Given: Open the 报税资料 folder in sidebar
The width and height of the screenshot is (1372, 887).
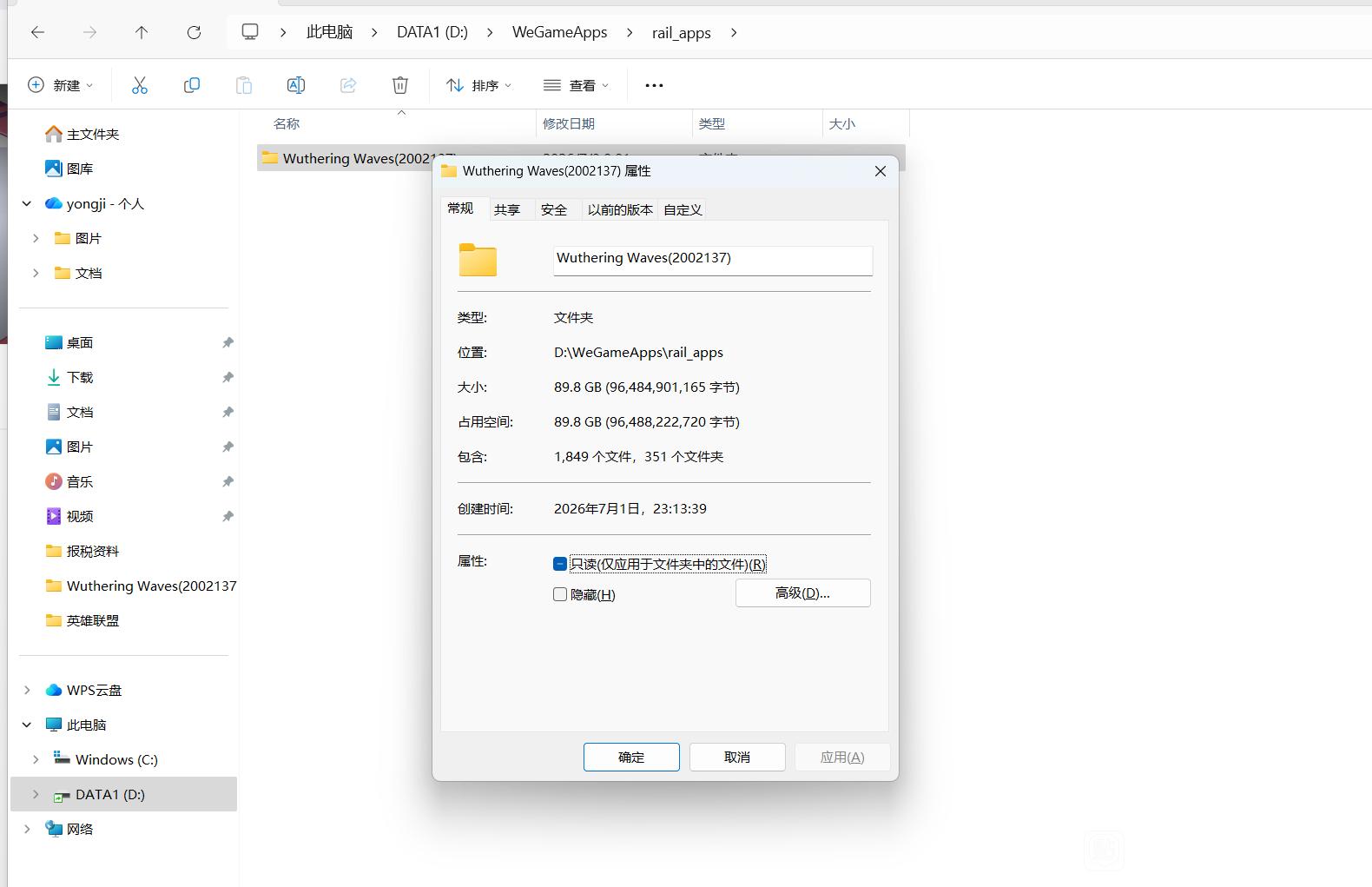Looking at the screenshot, I should pyautogui.click(x=82, y=551).
